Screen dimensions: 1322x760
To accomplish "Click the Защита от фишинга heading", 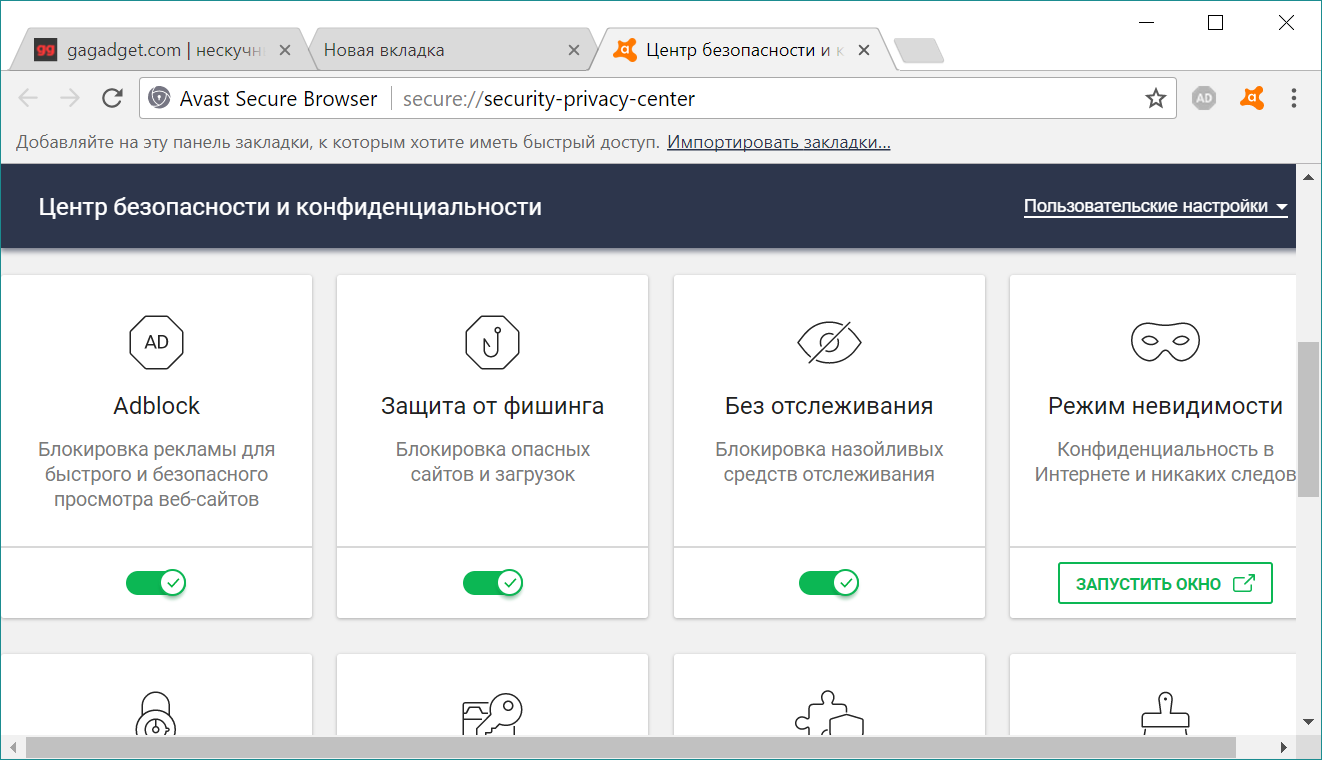I will tap(493, 406).
